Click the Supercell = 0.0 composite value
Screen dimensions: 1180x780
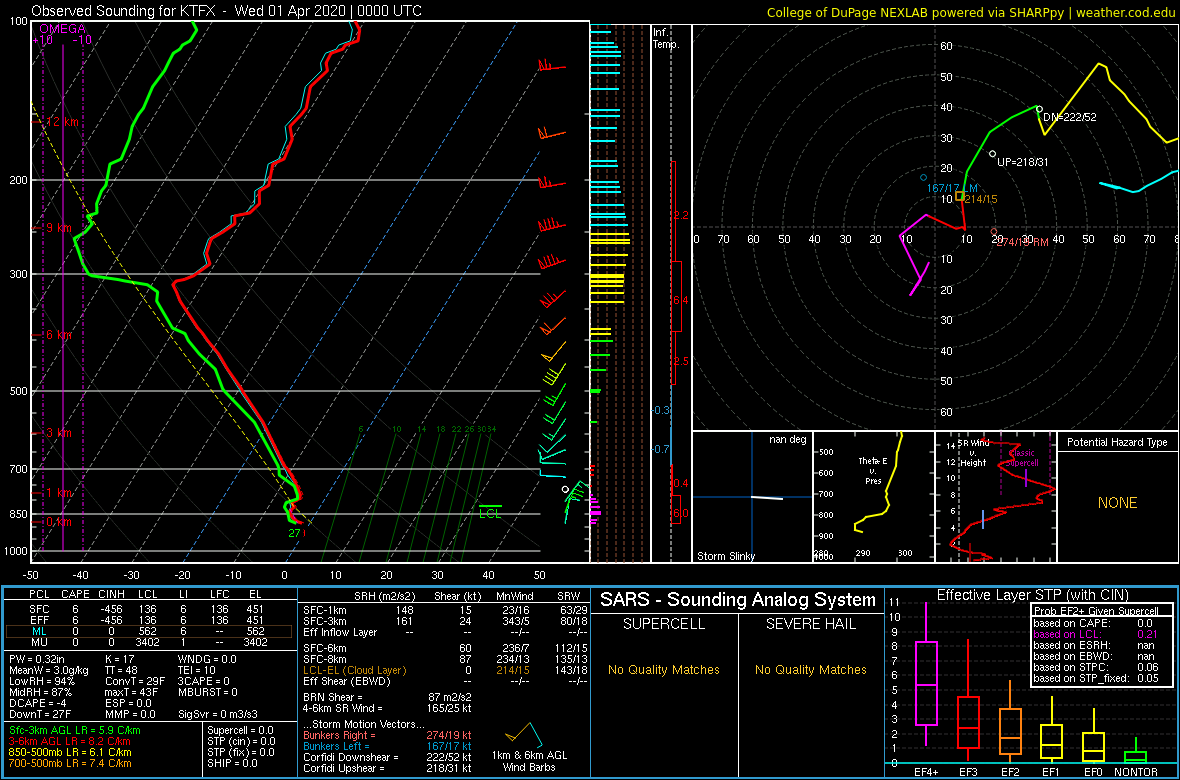[x=239, y=730]
